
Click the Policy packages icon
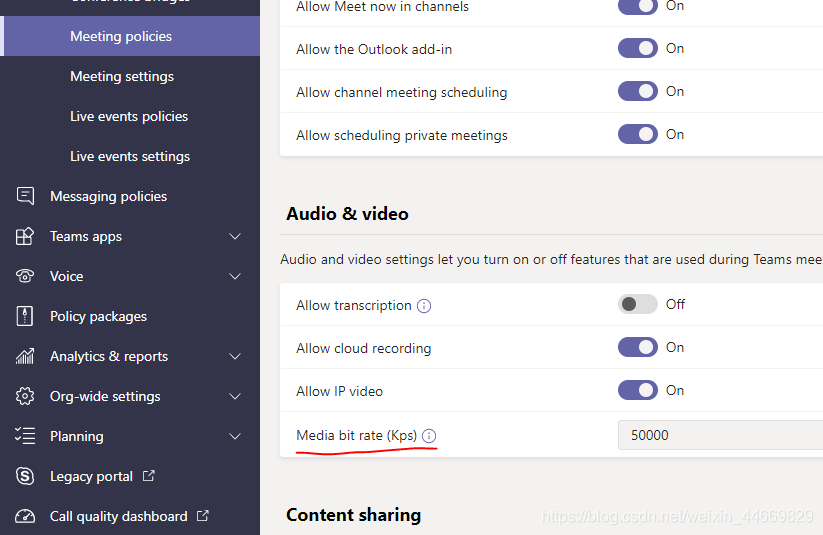25,316
